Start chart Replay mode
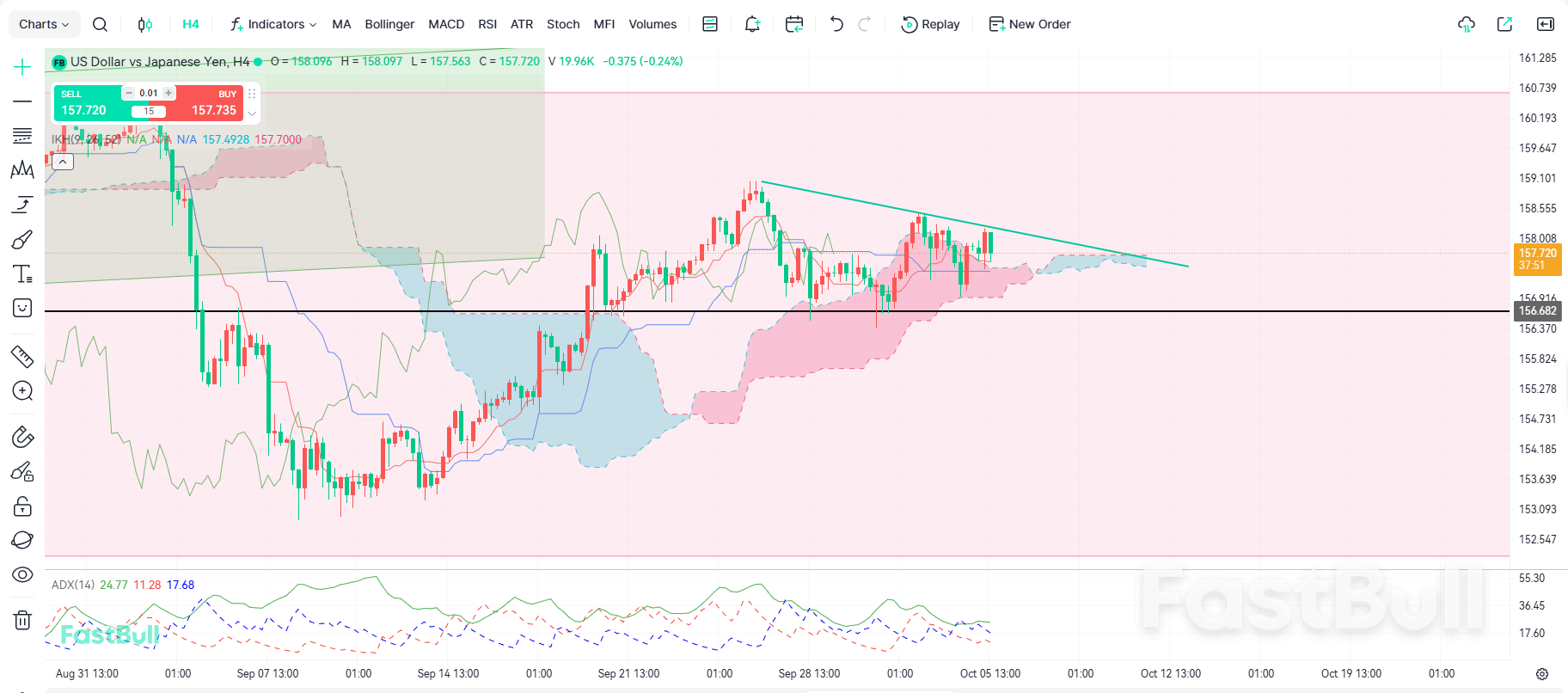1568x693 pixels. pos(930,24)
